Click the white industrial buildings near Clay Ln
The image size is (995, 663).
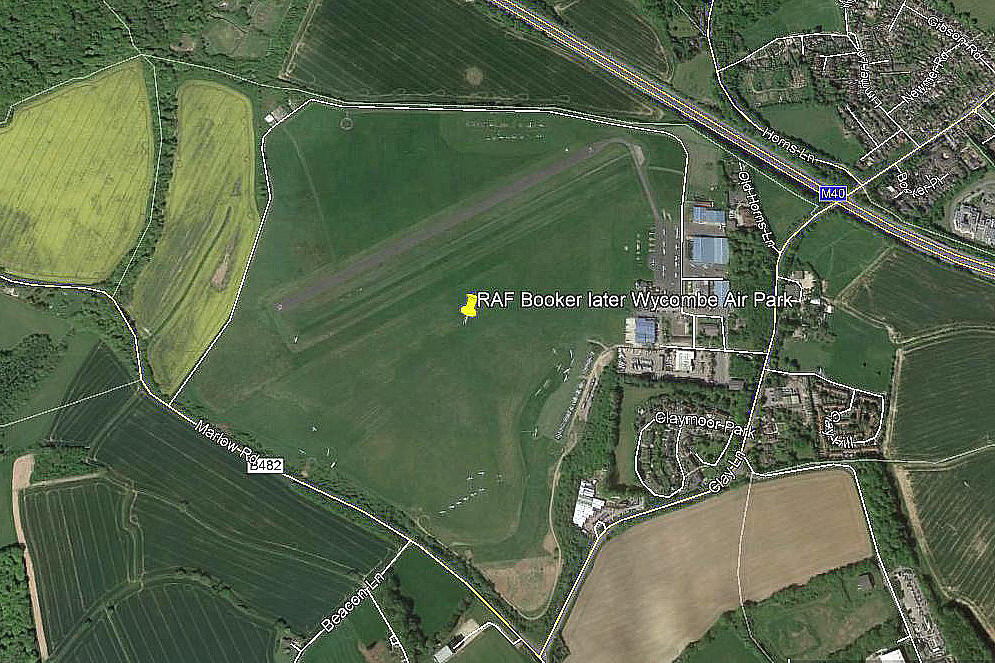point(588,504)
